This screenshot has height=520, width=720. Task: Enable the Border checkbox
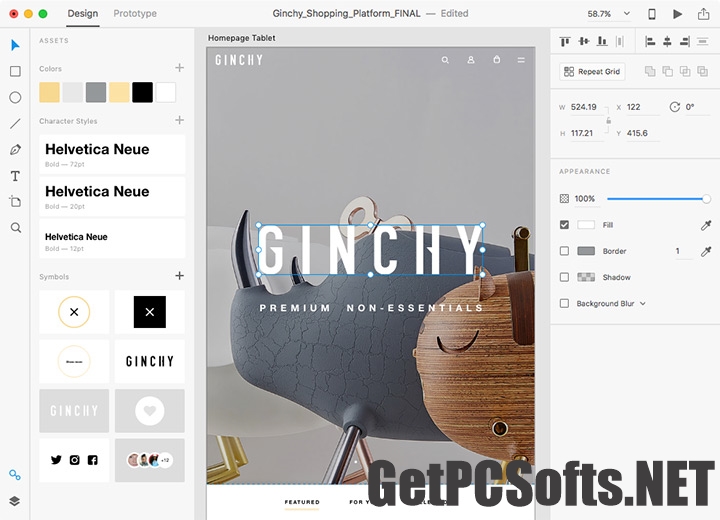(x=564, y=251)
